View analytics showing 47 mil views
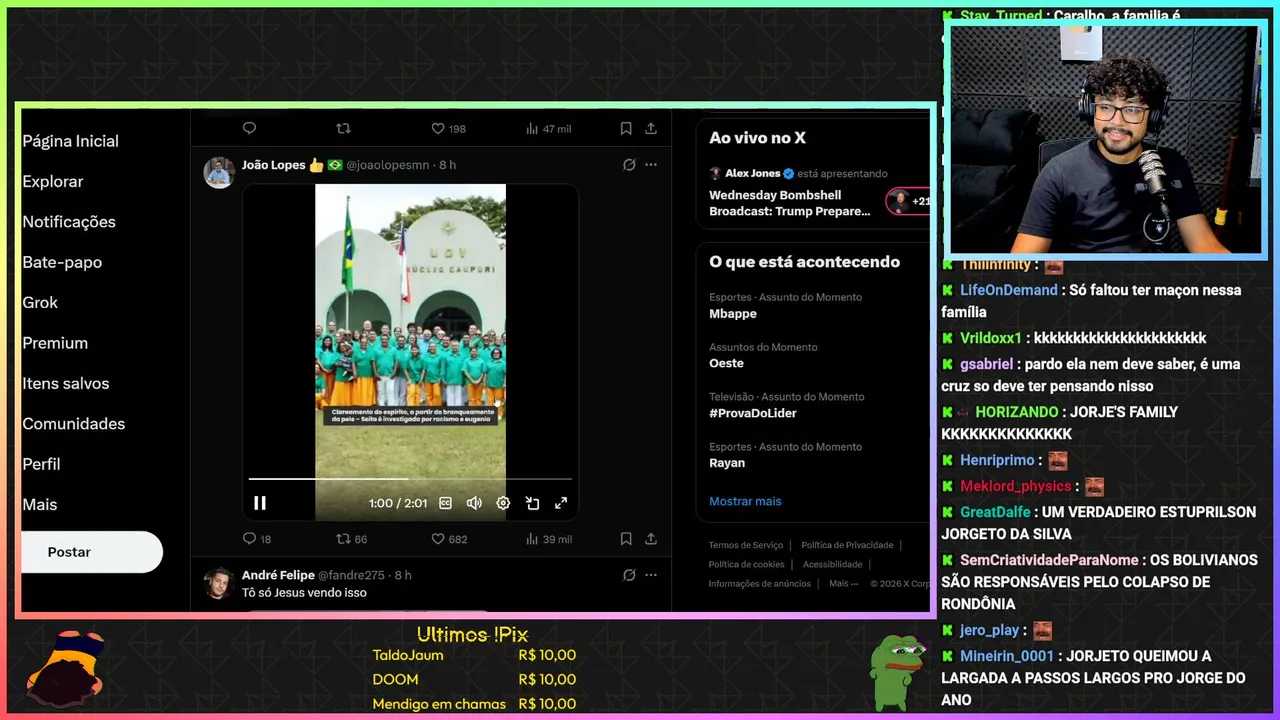Screen dimensions: 1280x720 pos(549,129)
